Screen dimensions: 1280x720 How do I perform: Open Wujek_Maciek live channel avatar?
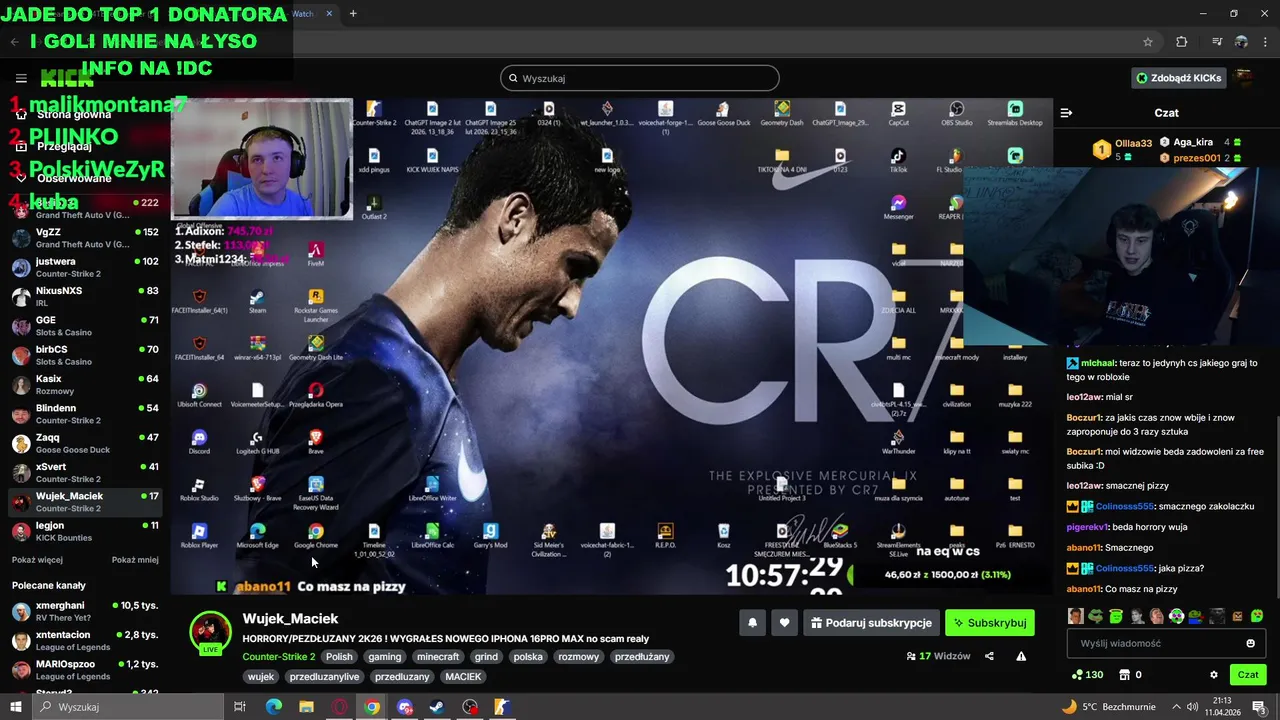pos(210,632)
